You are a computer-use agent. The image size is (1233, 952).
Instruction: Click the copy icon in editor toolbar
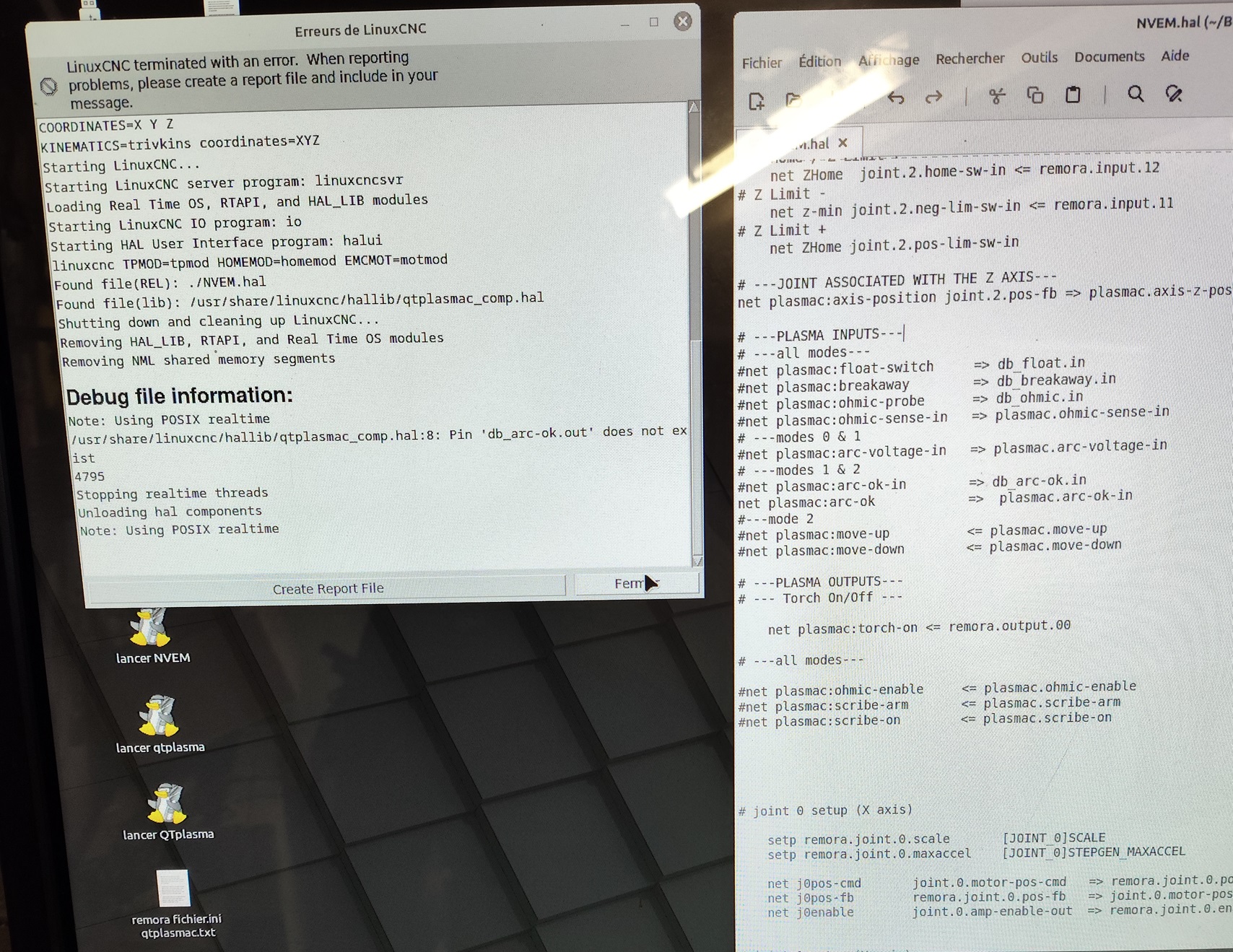1035,95
